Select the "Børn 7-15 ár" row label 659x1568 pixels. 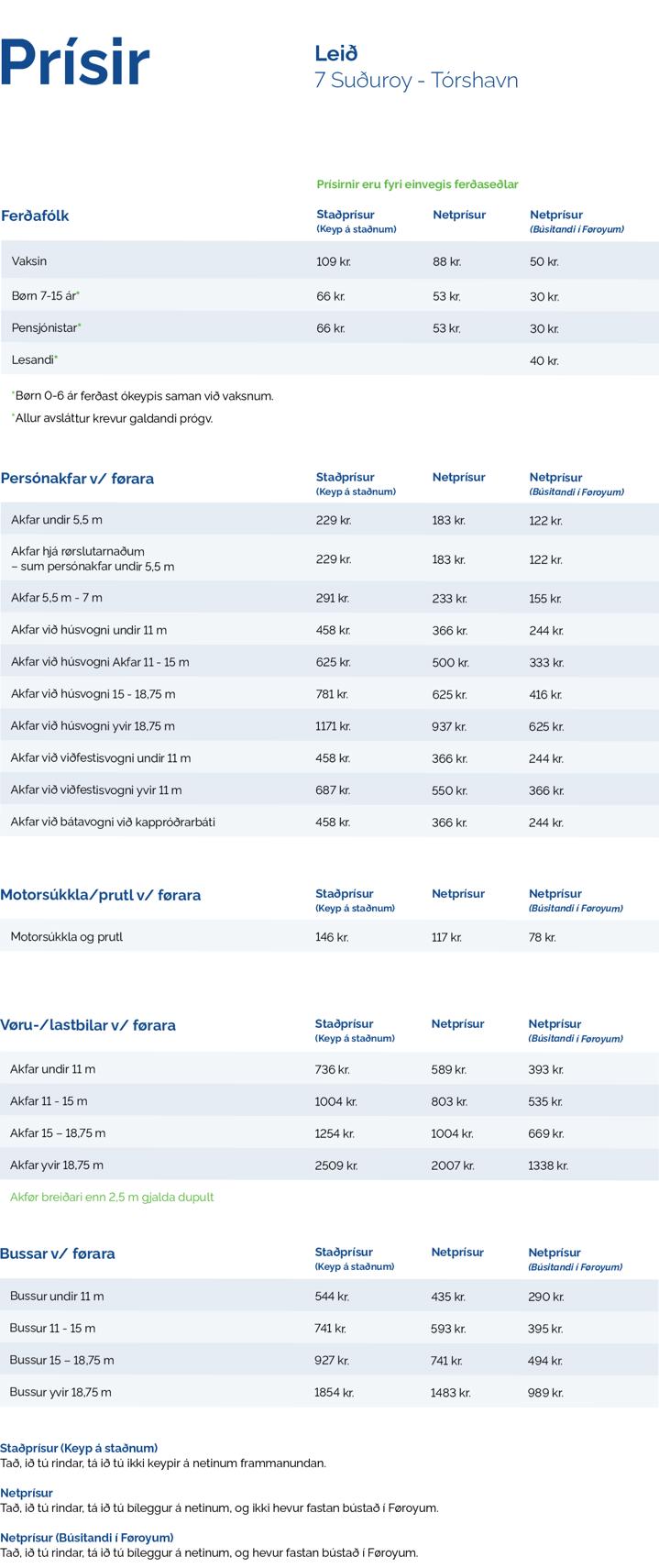pyautogui.click(x=46, y=296)
